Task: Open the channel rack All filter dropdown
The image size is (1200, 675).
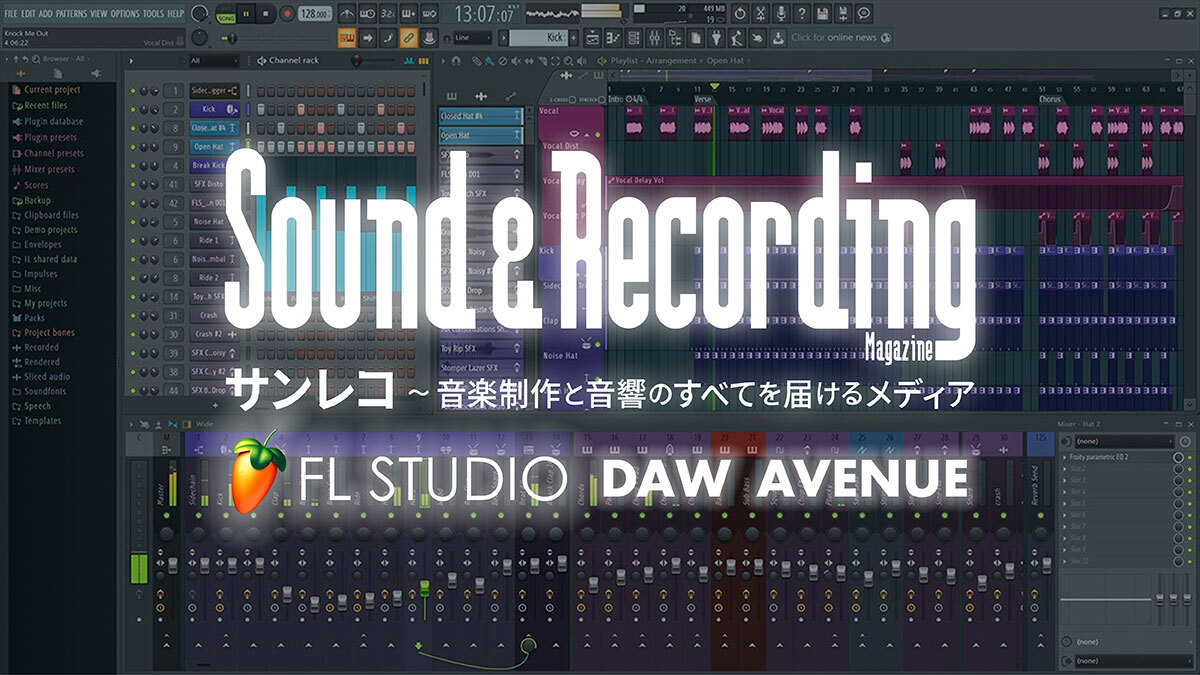Action: pos(214,61)
